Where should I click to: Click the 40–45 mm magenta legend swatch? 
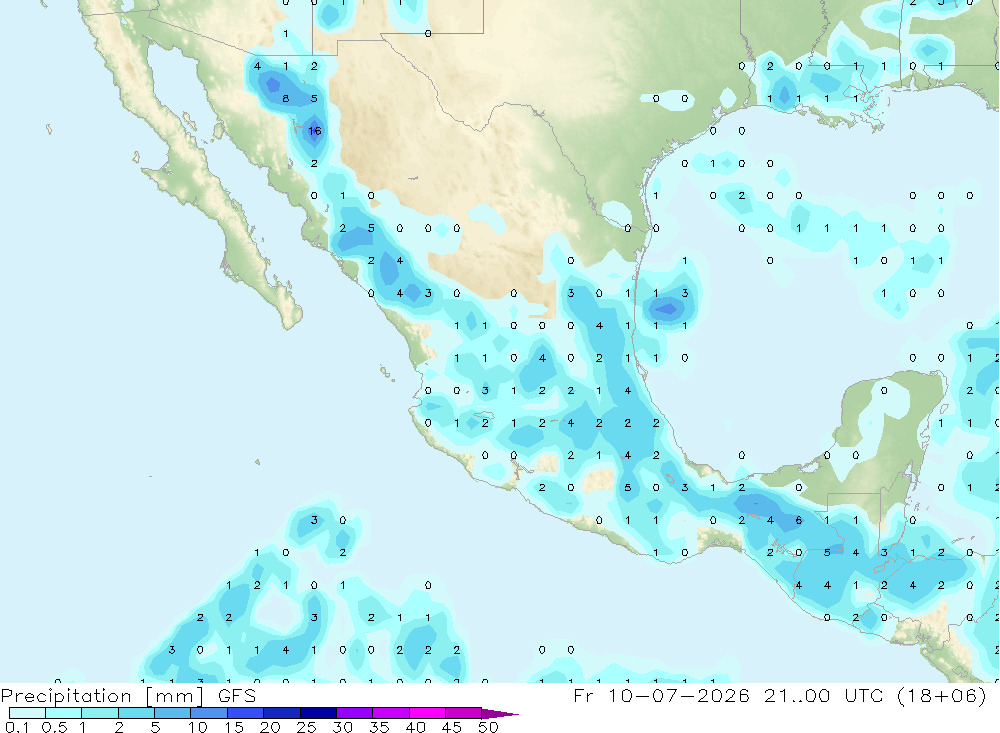[427, 713]
